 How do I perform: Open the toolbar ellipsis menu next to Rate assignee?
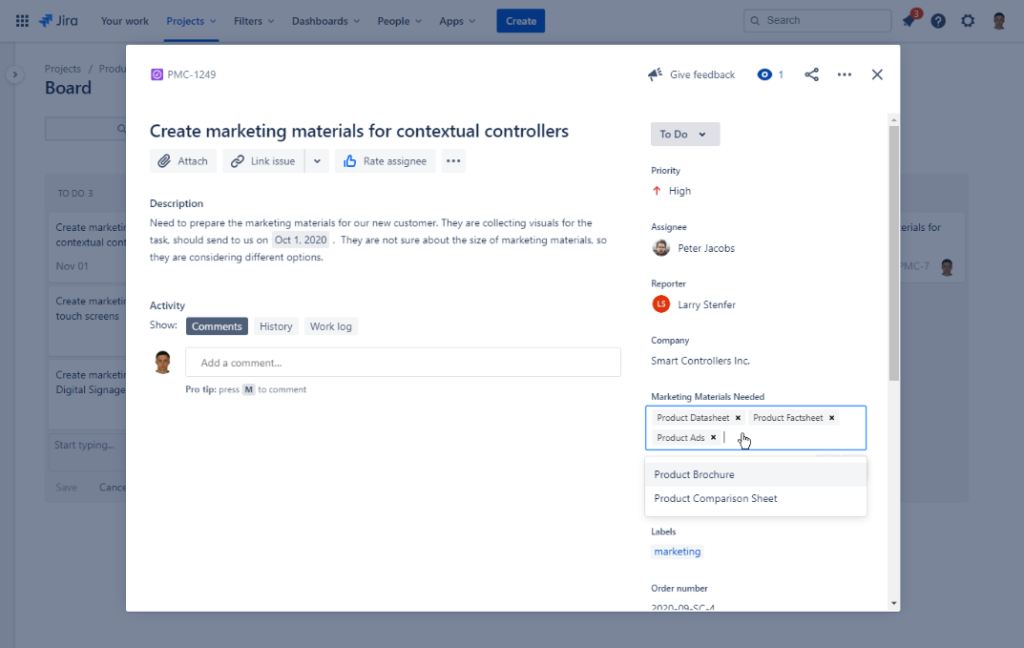coord(453,161)
